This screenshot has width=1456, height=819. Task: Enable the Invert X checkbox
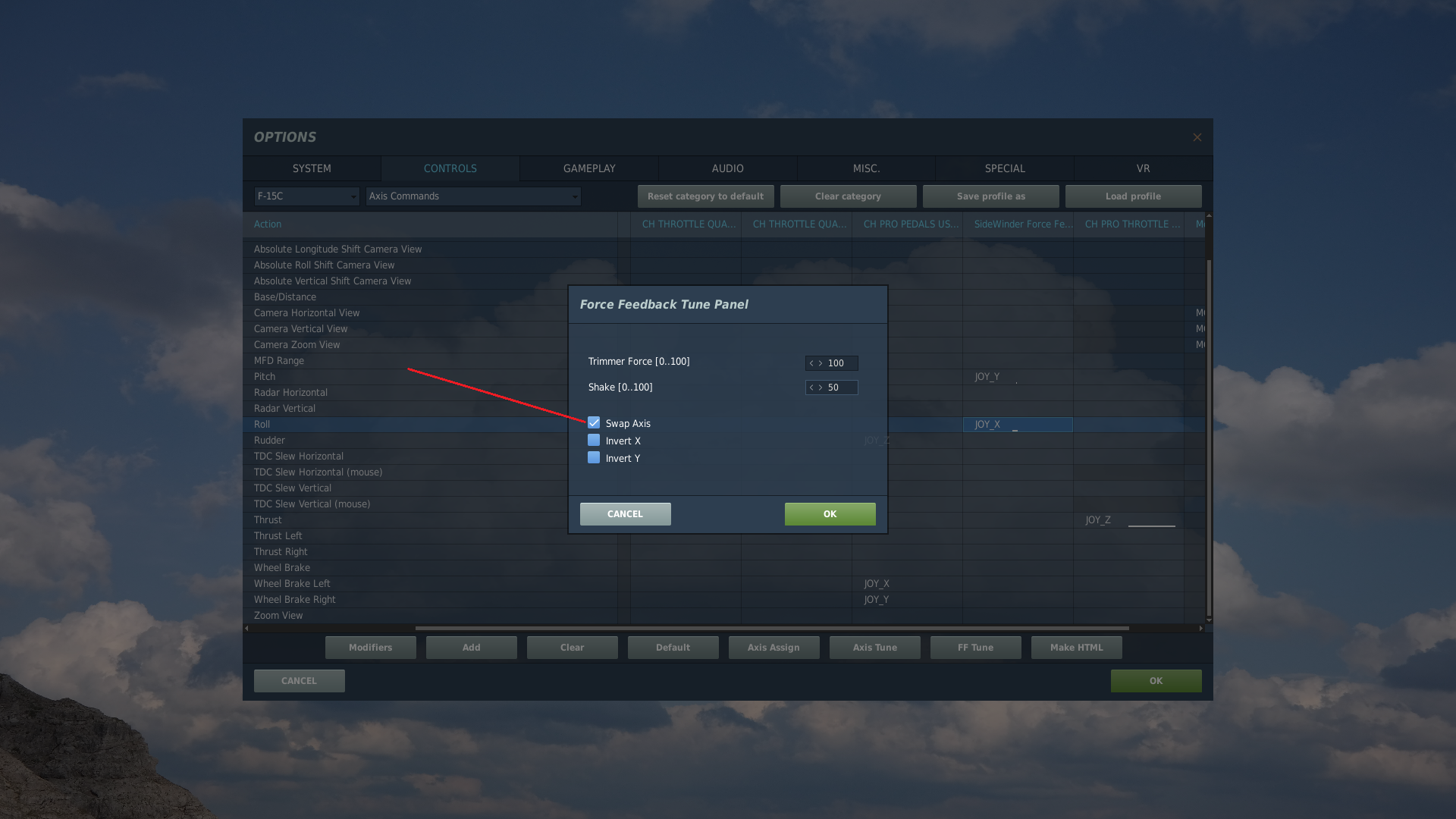[x=594, y=441]
